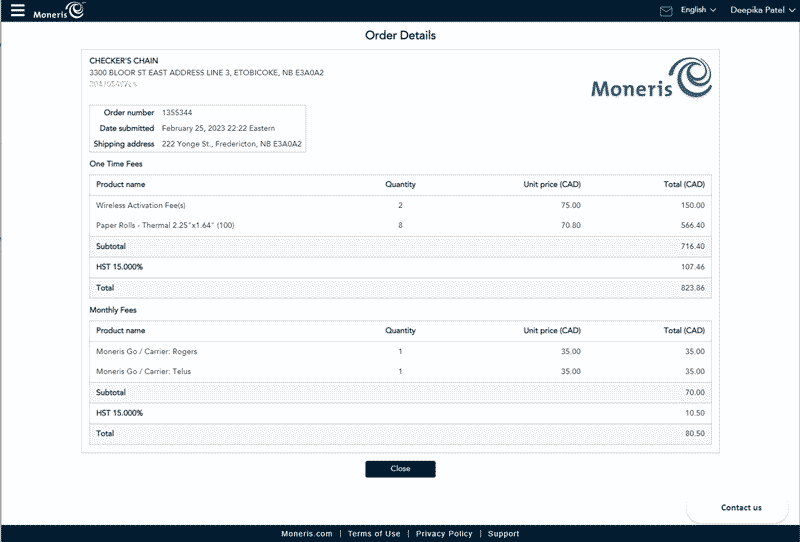Screen dimensions: 800x542
Task: Click the shipping address 222 Yonge St. value
Action: (232, 144)
